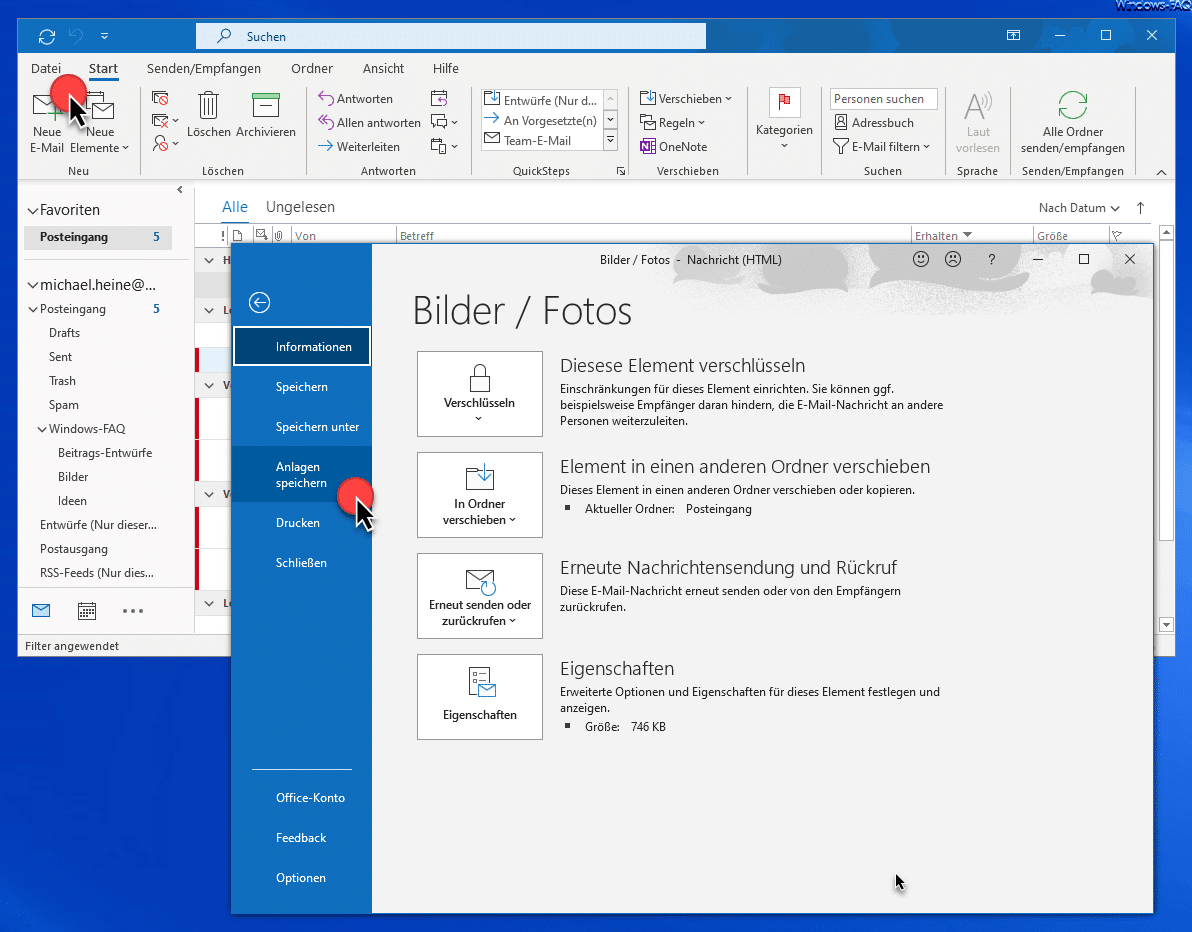Expand the QuickSteps gallery arrow
Screen dimensions: 1192x932
[610, 141]
